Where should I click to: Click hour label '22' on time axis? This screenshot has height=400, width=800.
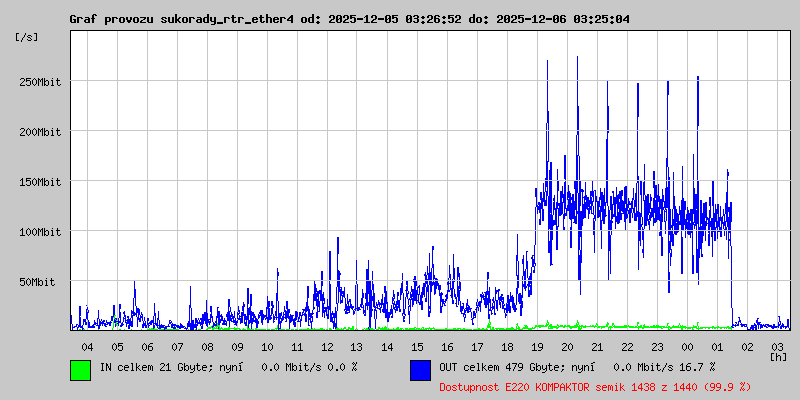pos(628,347)
